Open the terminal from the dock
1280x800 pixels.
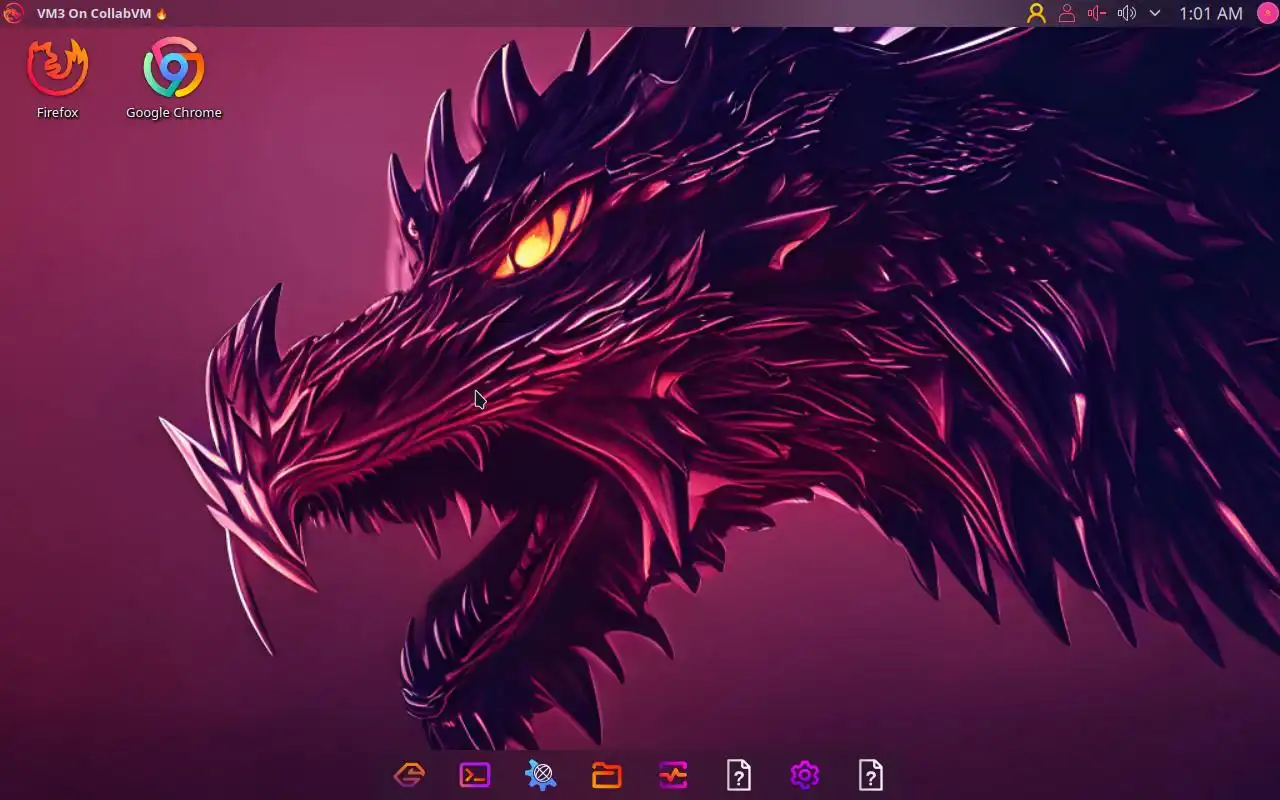pos(475,775)
